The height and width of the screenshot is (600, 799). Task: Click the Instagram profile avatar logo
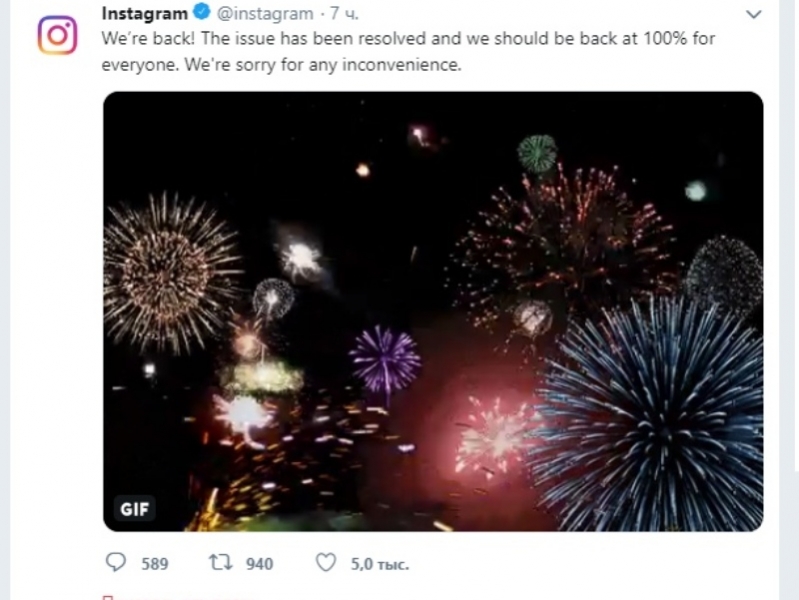click(57, 35)
